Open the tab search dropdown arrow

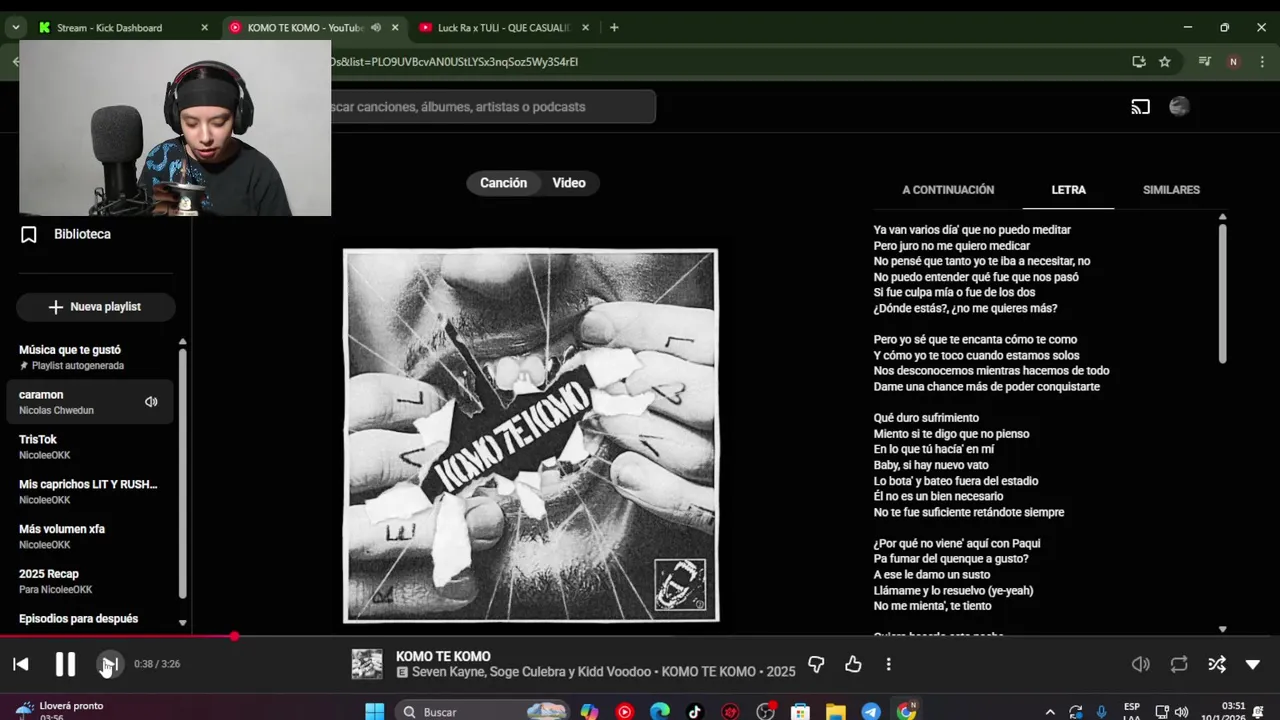point(16,28)
